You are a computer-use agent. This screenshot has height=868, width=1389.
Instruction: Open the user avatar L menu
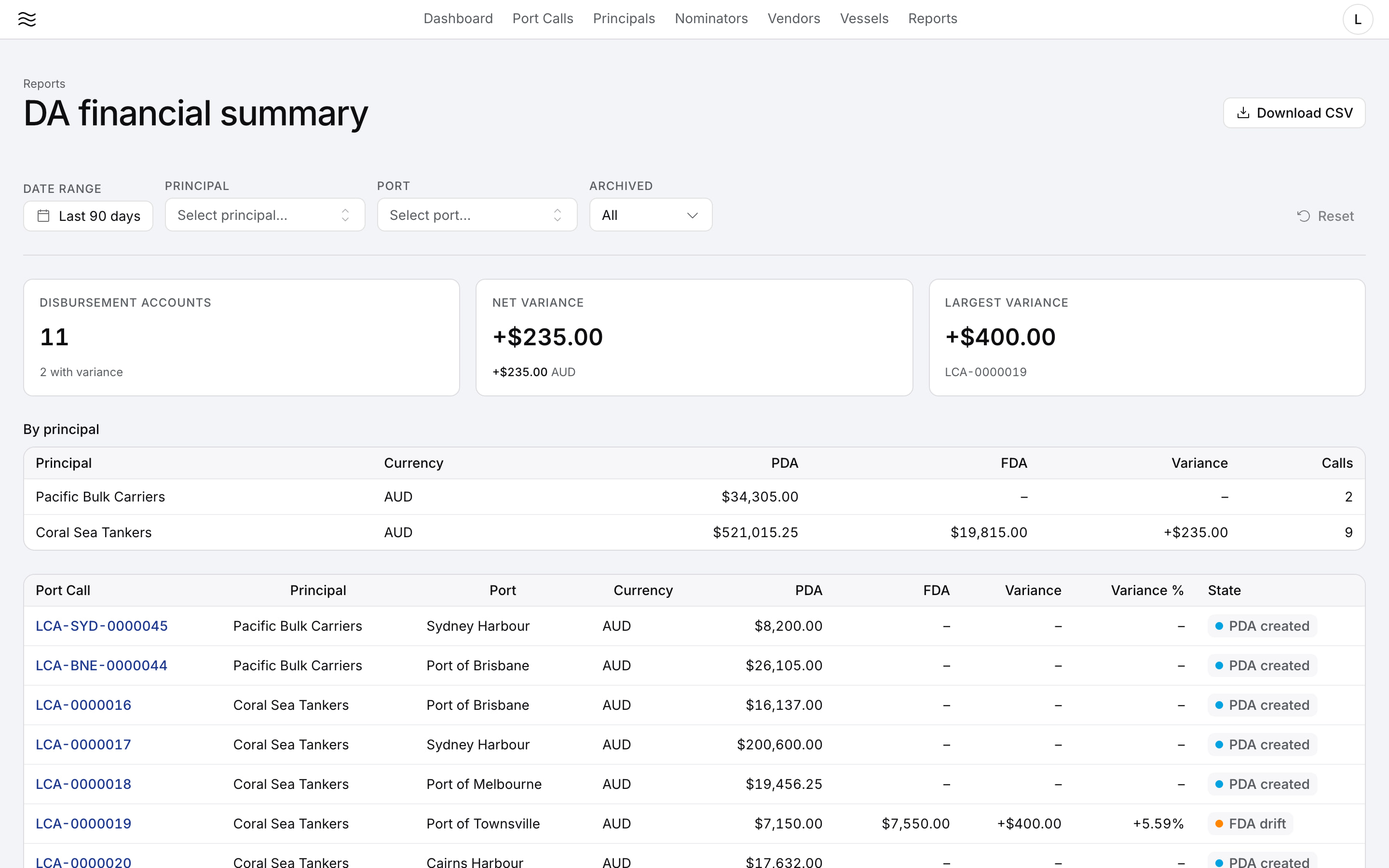[1358, 19]
